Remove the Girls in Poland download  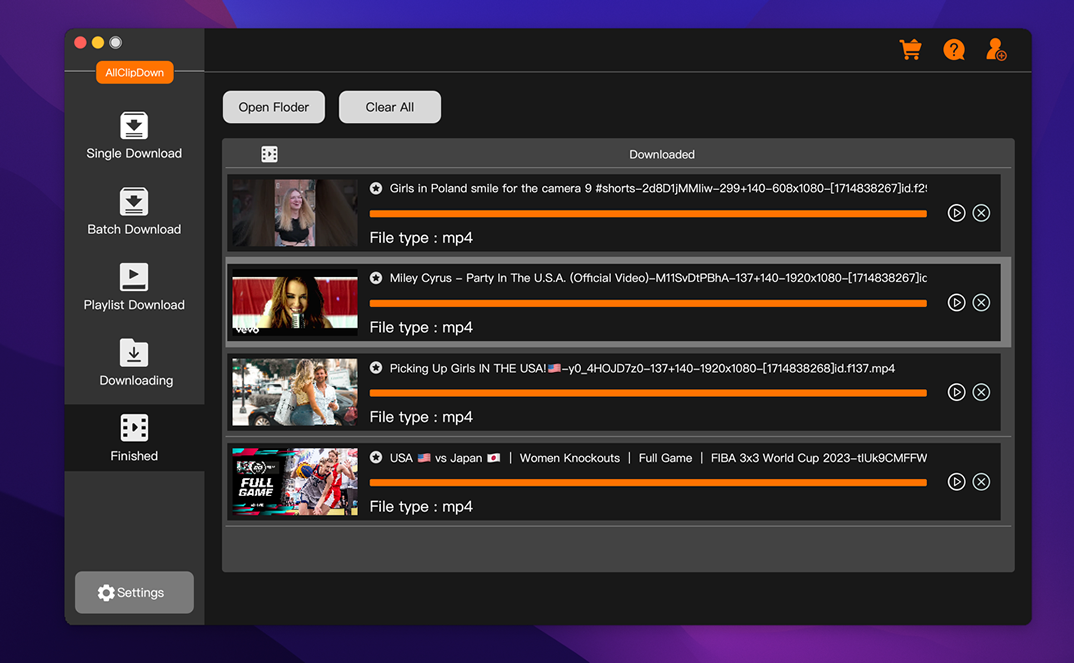click(982, 213)
